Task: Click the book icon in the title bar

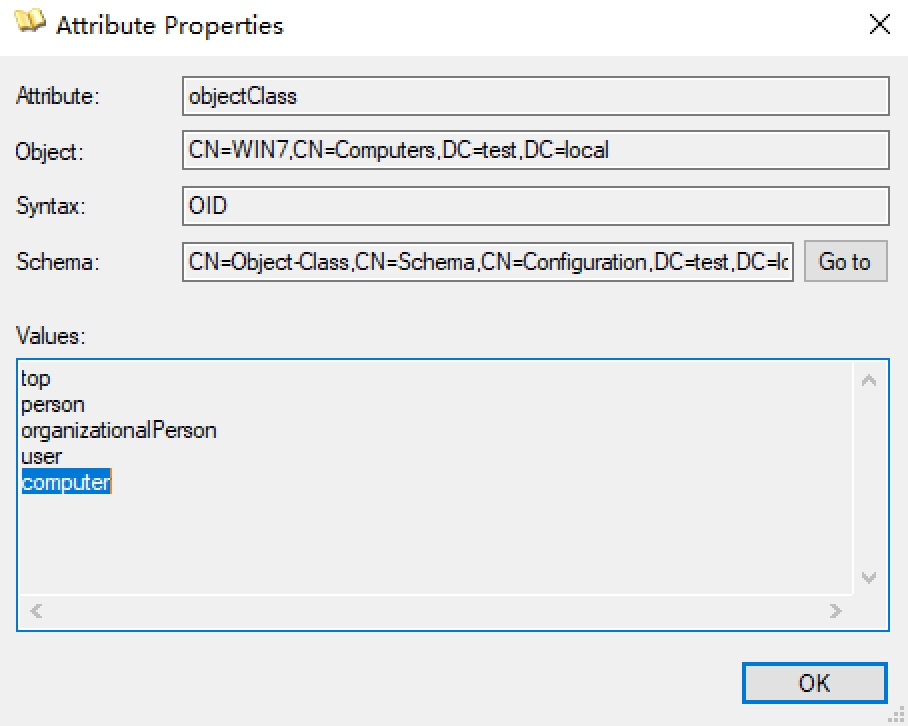Action: [29, 23]
